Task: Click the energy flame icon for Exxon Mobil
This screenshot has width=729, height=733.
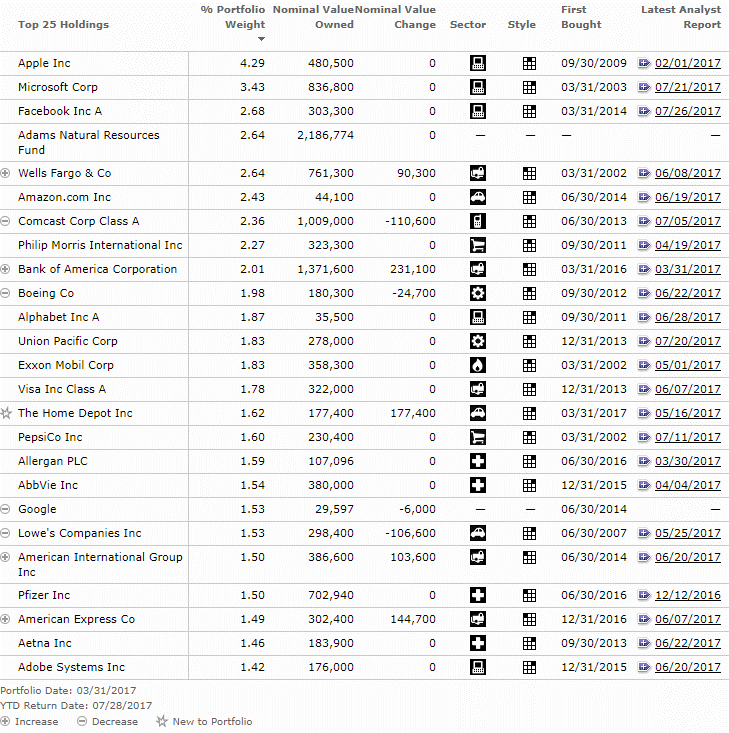Action: click(477, 365)
